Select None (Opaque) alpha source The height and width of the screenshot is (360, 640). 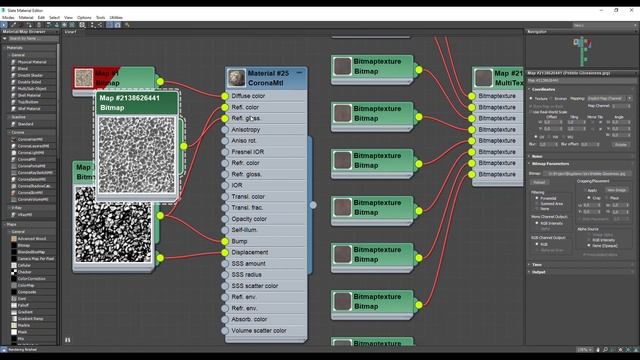589,245
